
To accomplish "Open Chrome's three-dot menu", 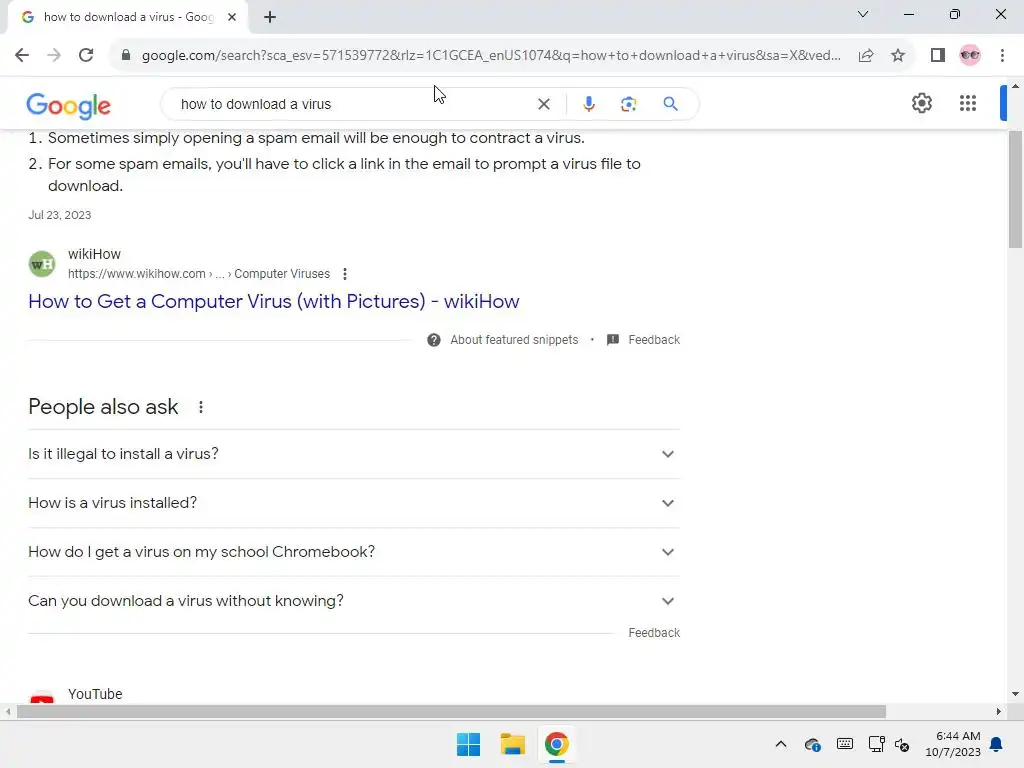I will coord(1002,55).
